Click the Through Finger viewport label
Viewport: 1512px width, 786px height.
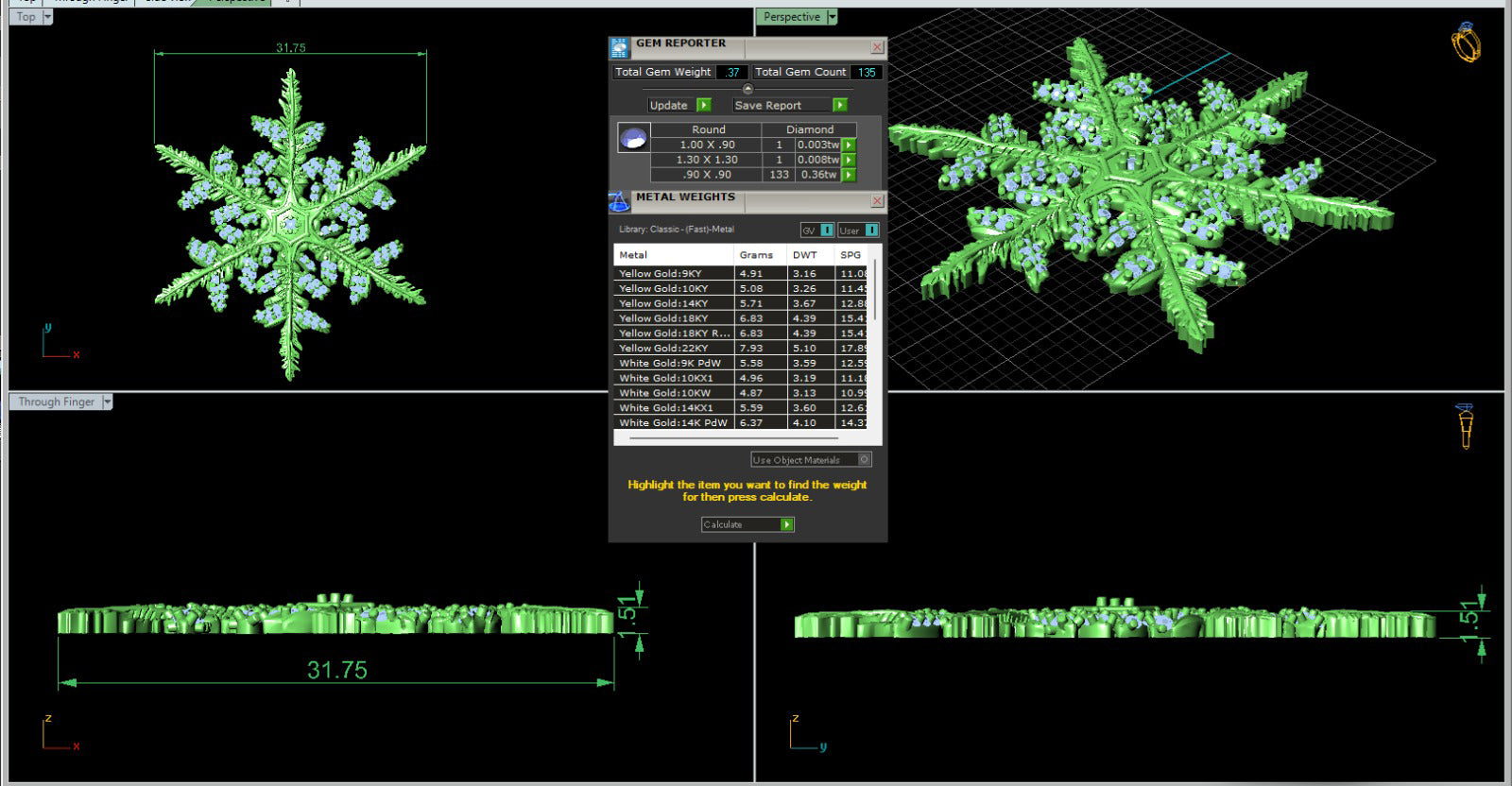pos(56,402)
